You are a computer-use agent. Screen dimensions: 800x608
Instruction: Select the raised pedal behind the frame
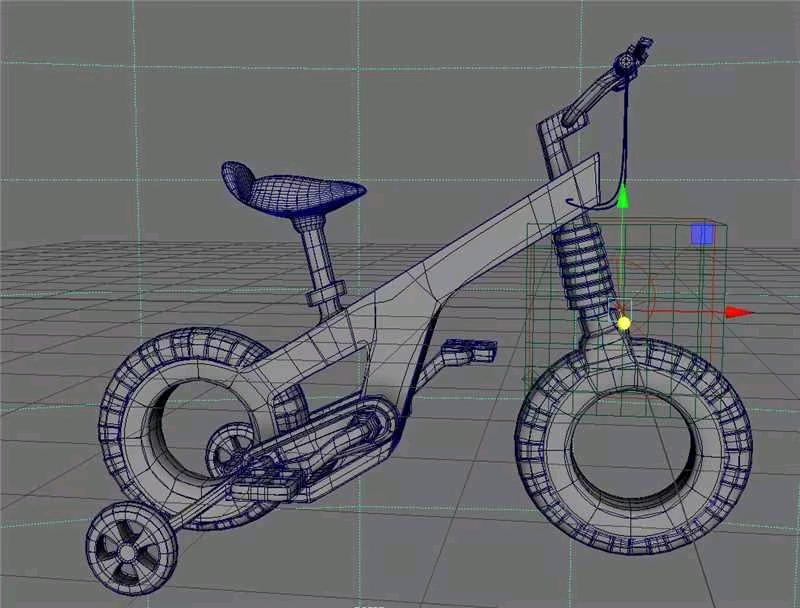(x=469, y=351)
